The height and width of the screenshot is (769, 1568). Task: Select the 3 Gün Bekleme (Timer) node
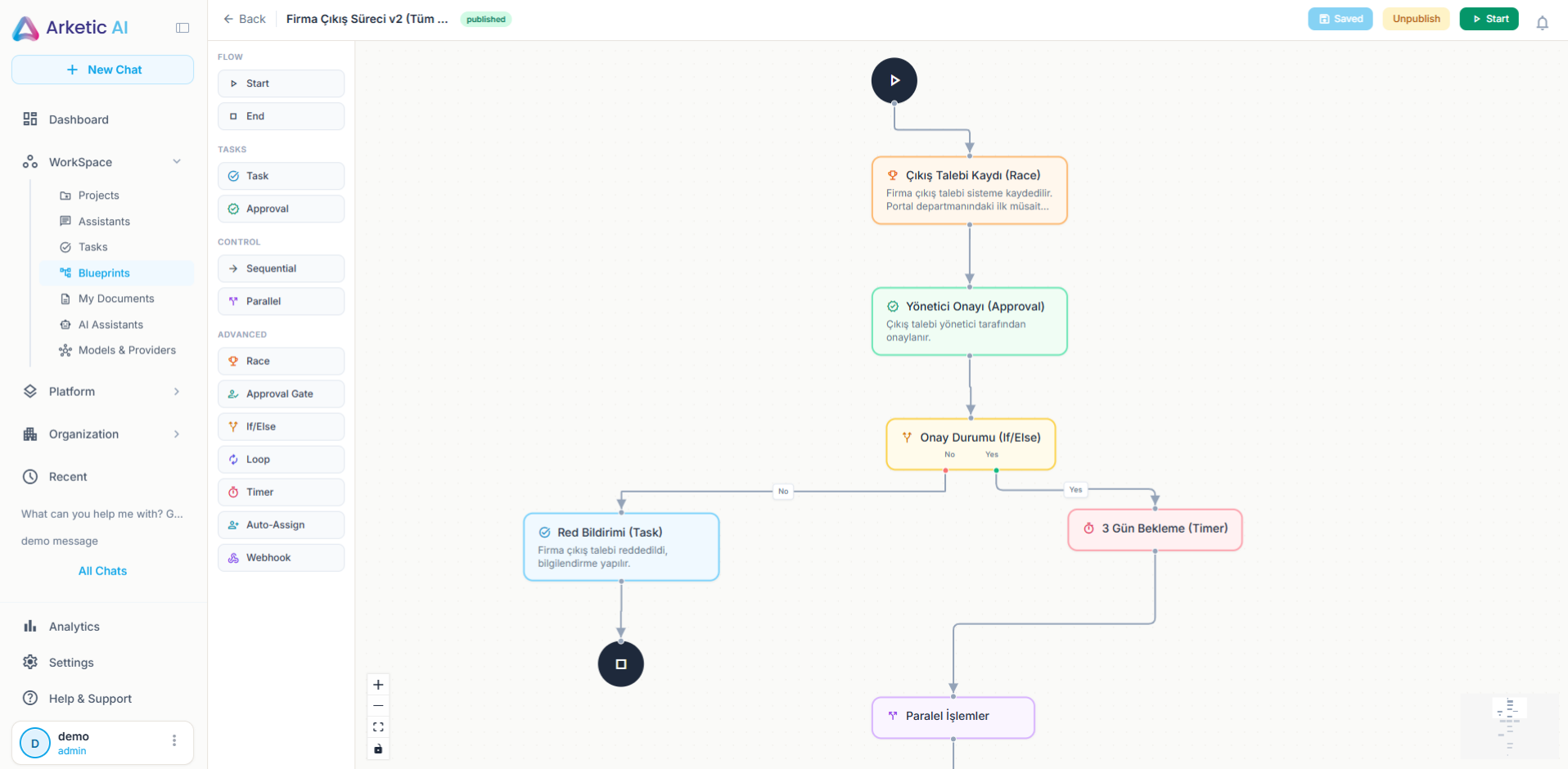pos(1155,530)
